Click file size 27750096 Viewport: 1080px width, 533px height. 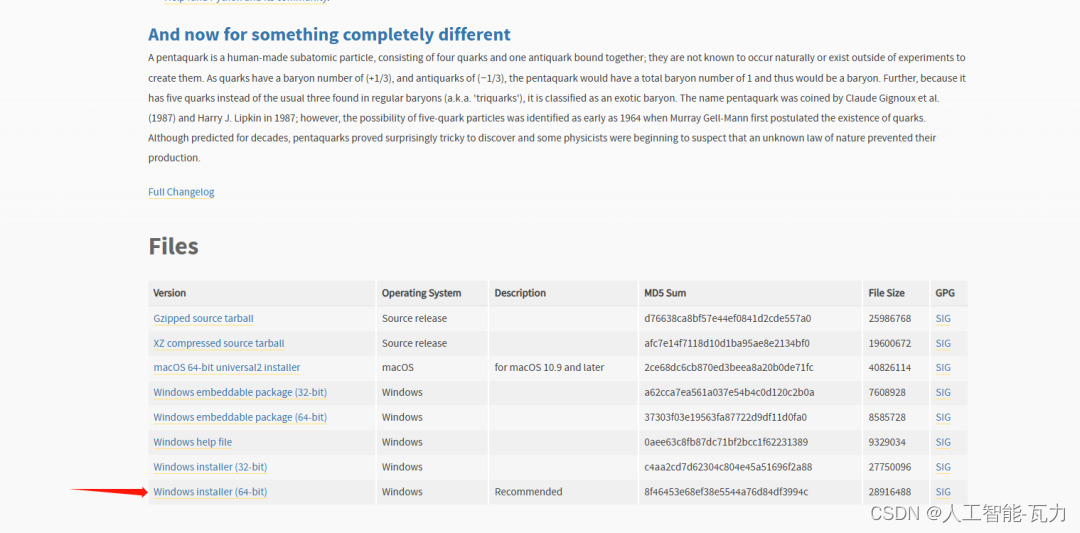pos(890,467)
